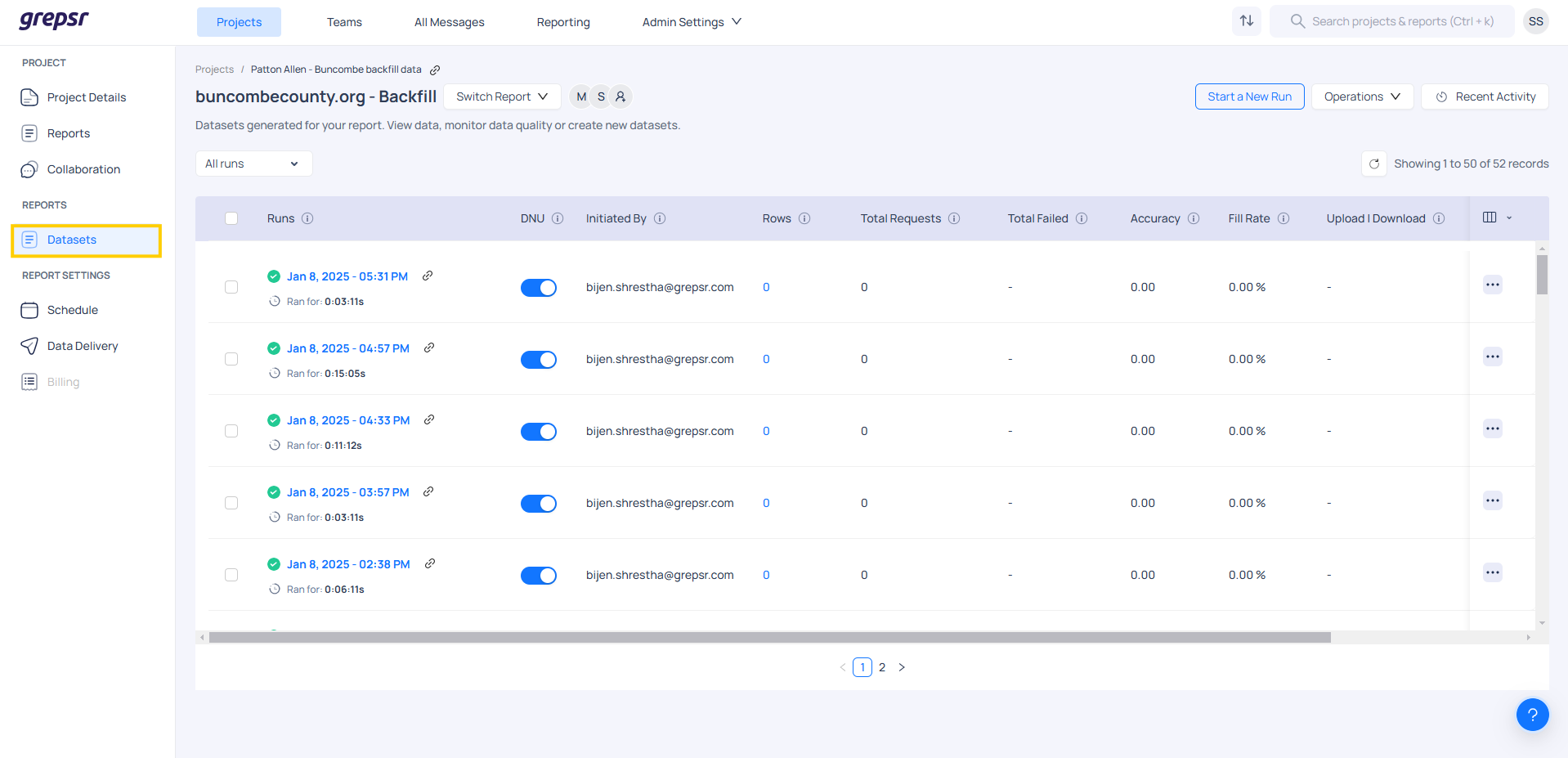Screen dimensions: 1568x758
Task: Open the Jan 8, 2025 - 03:57 PM run
Action: pos(347,492)
